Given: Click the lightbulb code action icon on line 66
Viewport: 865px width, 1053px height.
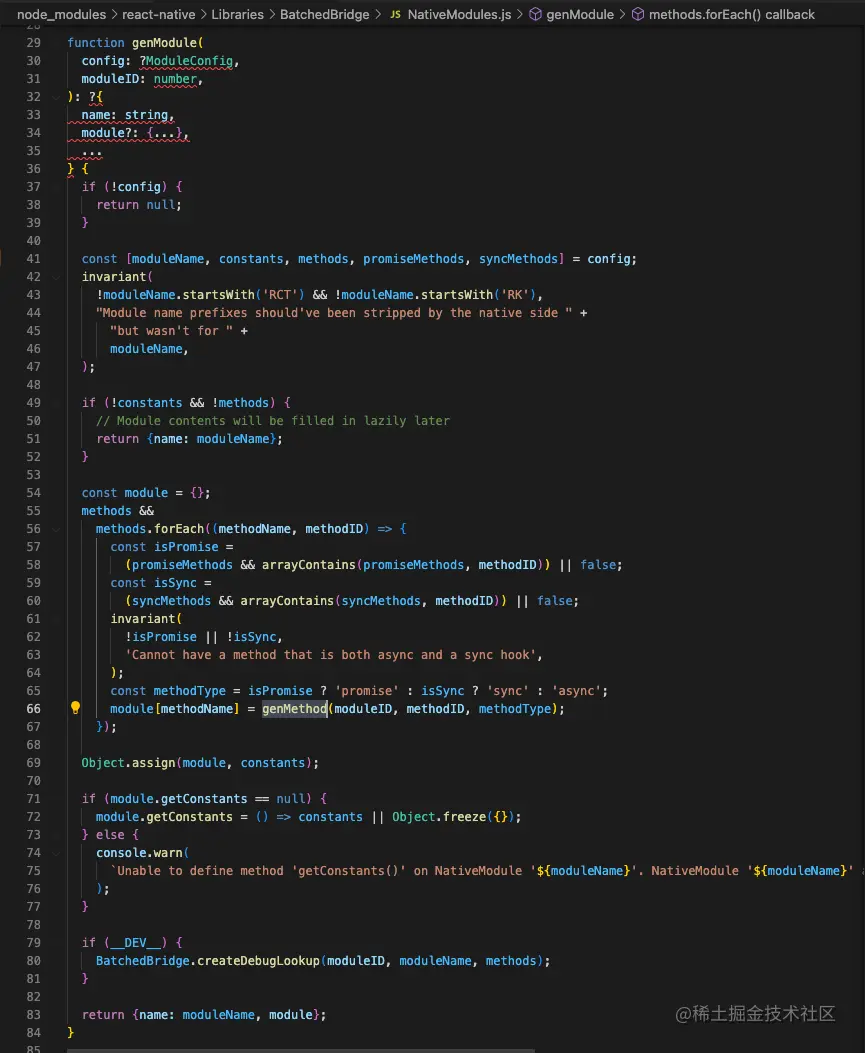Looking at the screenshot, I should tap(75, 707).
